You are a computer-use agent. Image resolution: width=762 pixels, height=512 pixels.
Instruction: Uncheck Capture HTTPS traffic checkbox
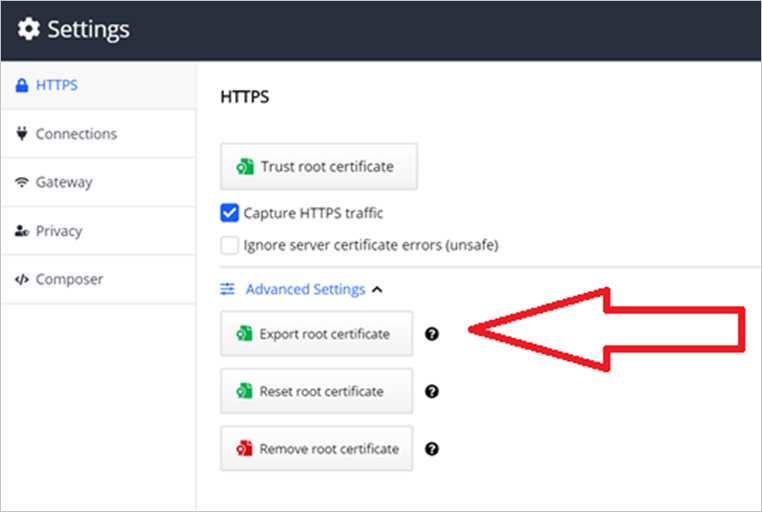click(x=229, y=213)
